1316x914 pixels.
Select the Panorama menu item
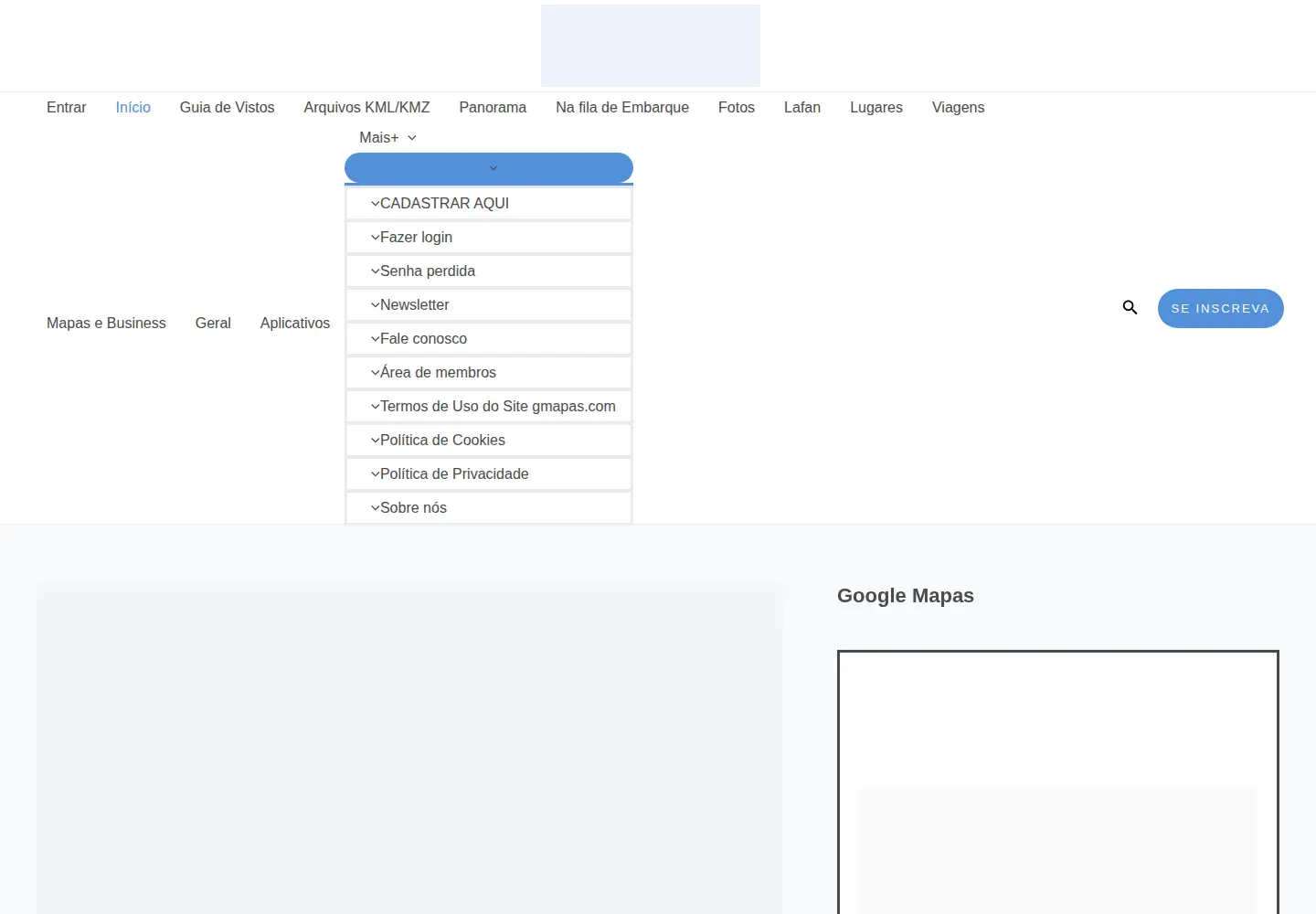tap(493, 108)
